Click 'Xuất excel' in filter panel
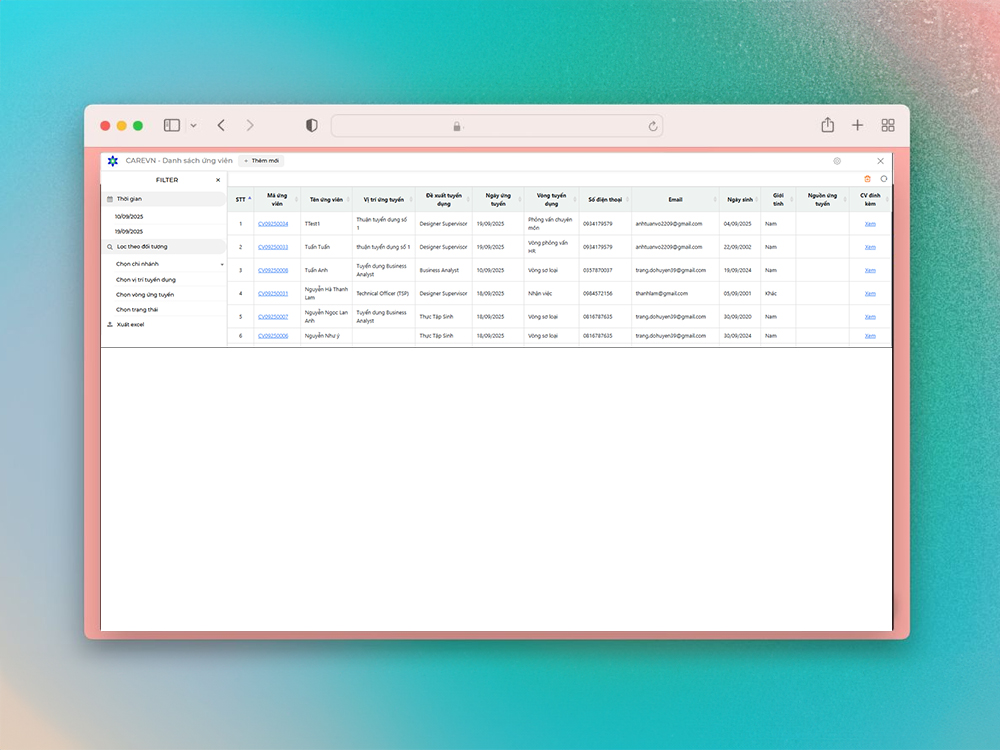Image resolution: width=1000 pixels, height=750 pixels. 130,325
